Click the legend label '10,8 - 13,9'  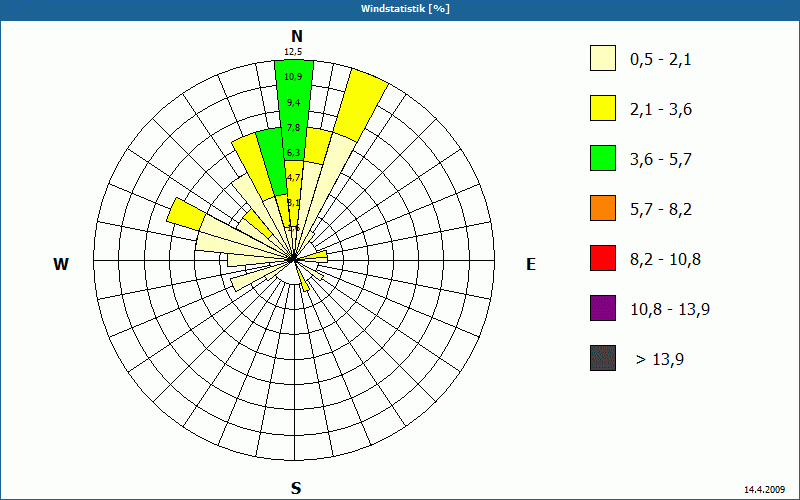670,310
